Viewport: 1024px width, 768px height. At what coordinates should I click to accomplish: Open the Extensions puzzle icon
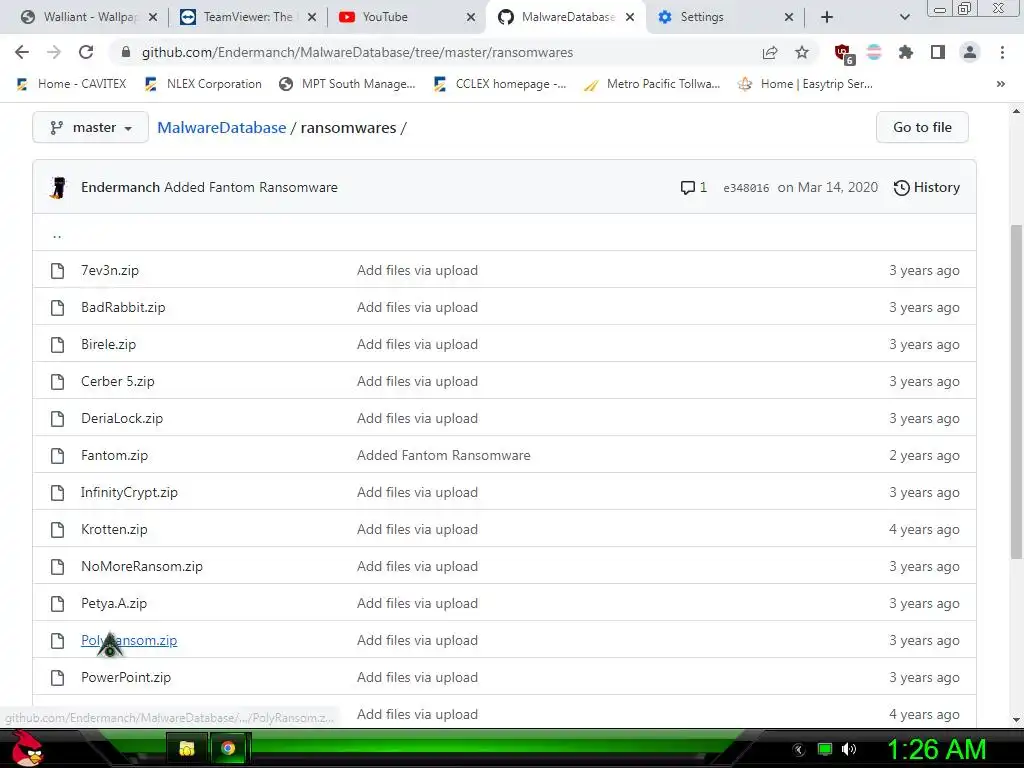906,52
